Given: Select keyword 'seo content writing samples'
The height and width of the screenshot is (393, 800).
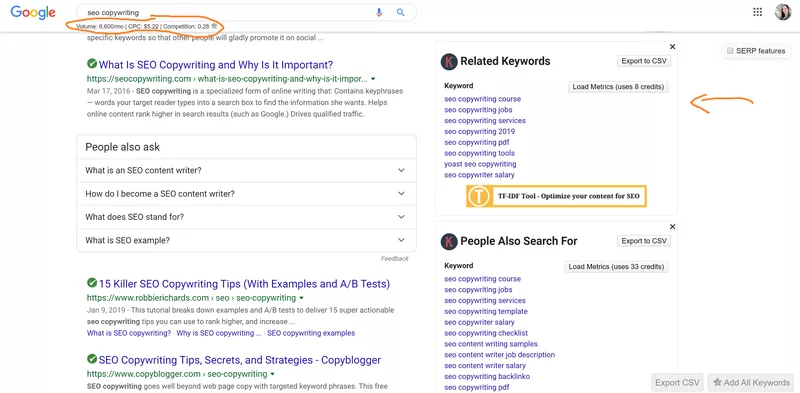Looking at the screenshot, I should (x=491, y=344).
